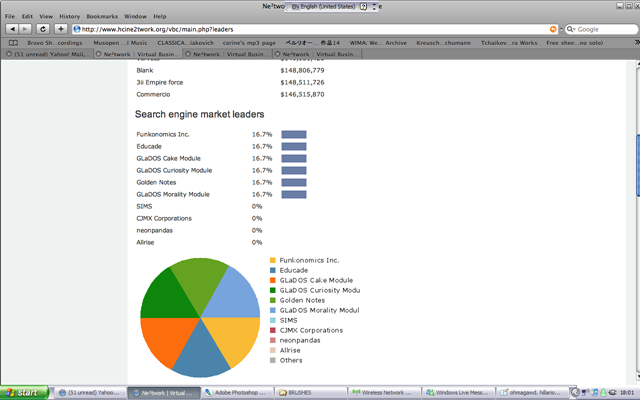640x400 pixels.
Task: Click the 3ii Empire force row name
Action: 160,82
